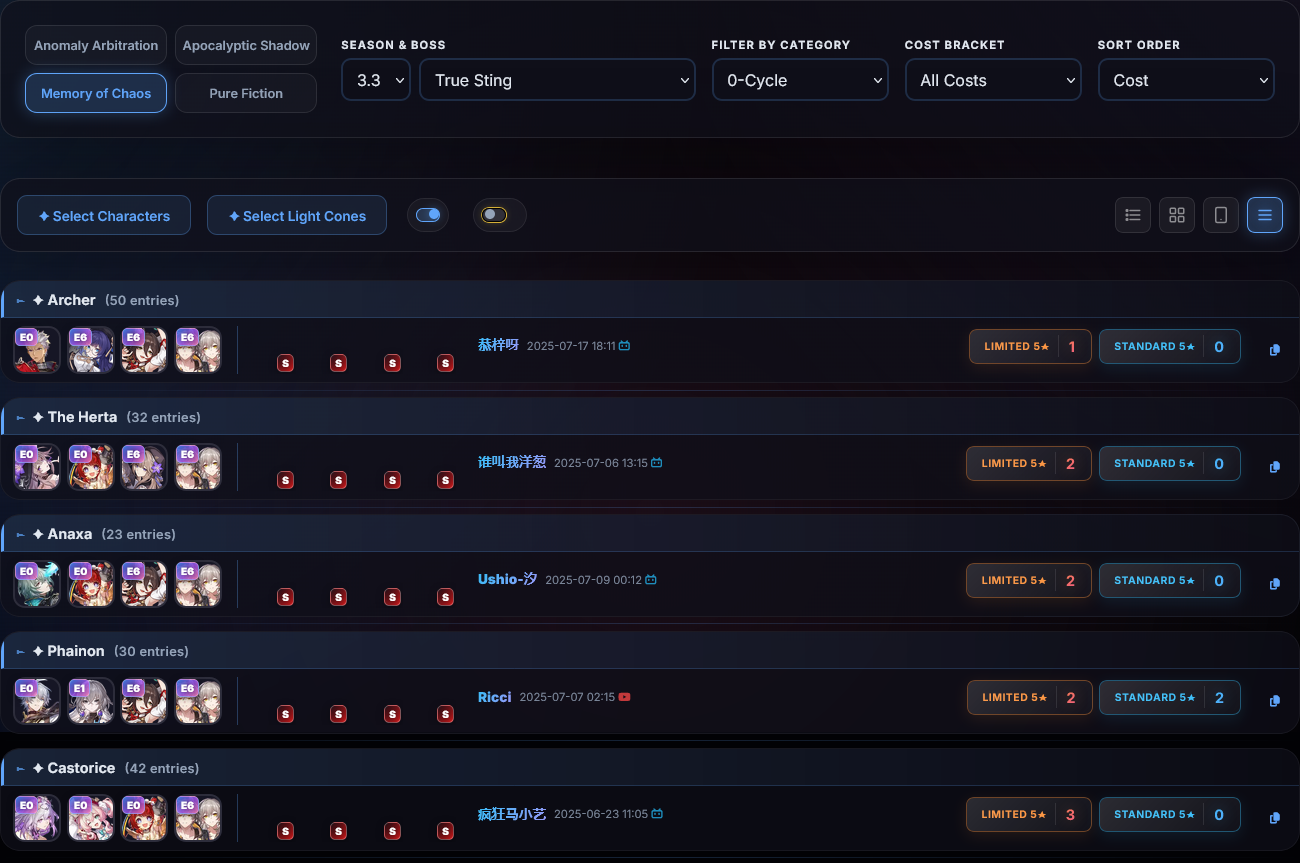
Task: Open the True Sting boss dropdown
Action: [557, 80]
